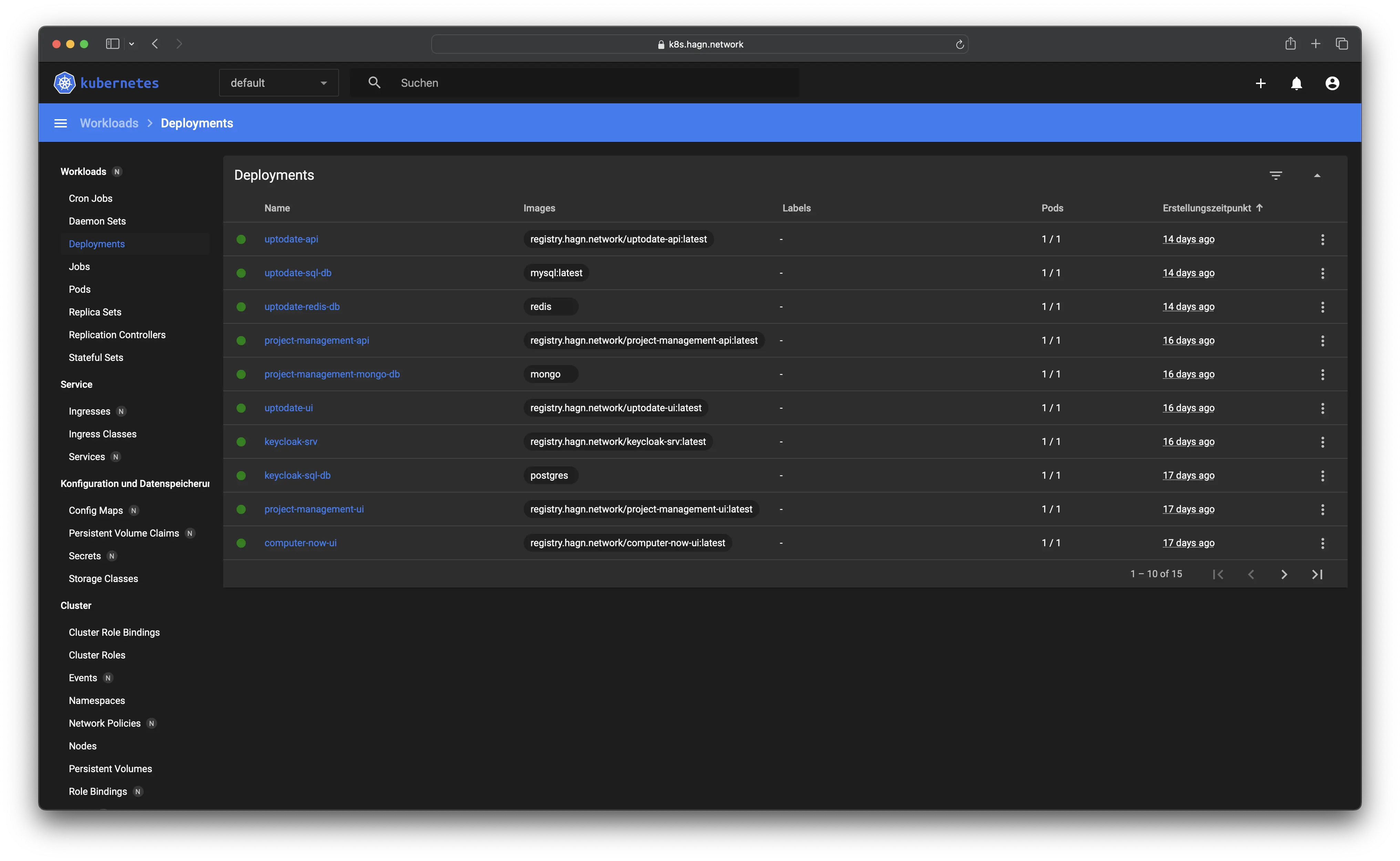Select Config Maps in the sidebar
The width and height of the screenshot is (1400, 861).
96,510
